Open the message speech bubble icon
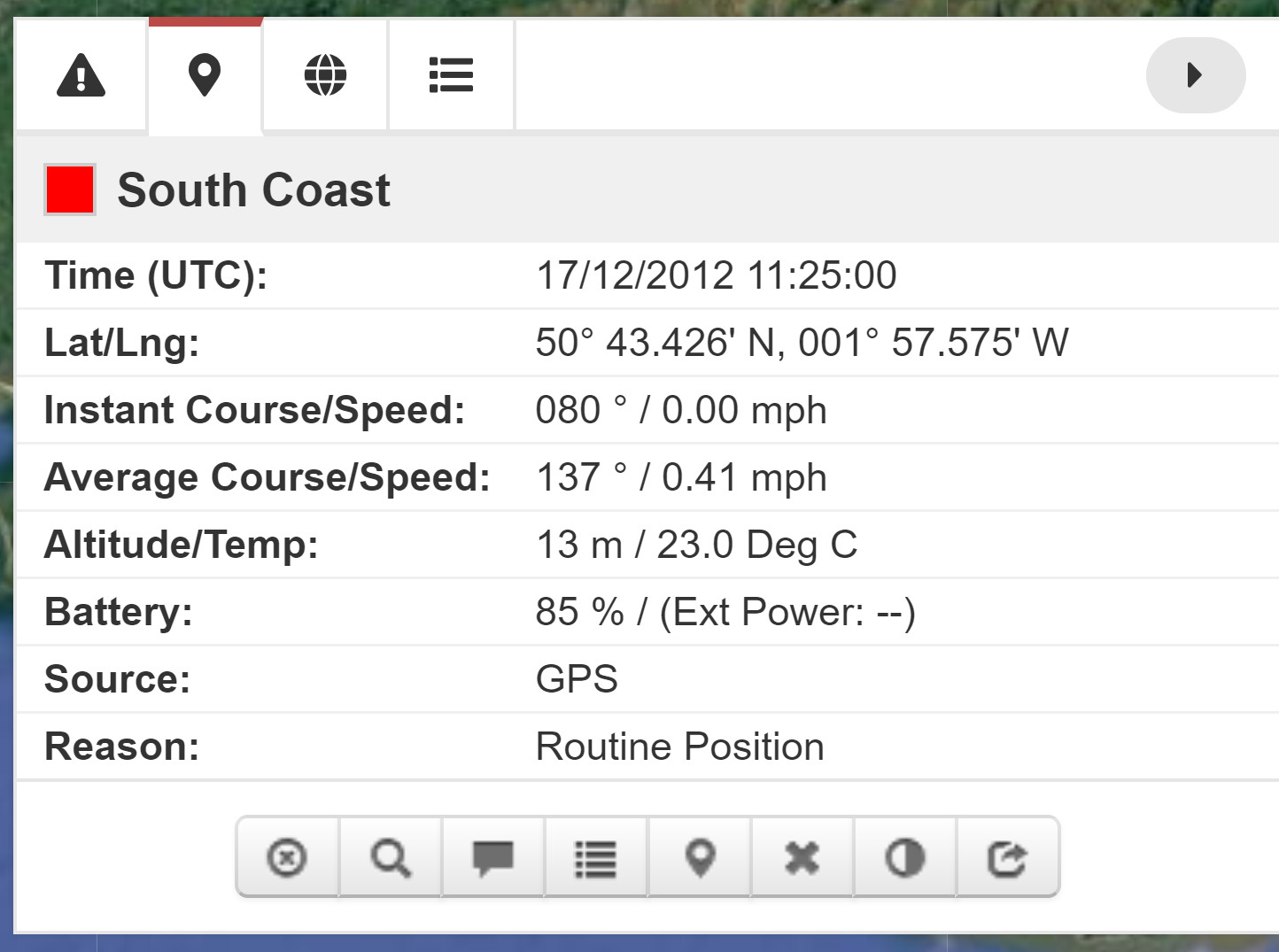The image size is (1279, 952). tap(493, 857)
